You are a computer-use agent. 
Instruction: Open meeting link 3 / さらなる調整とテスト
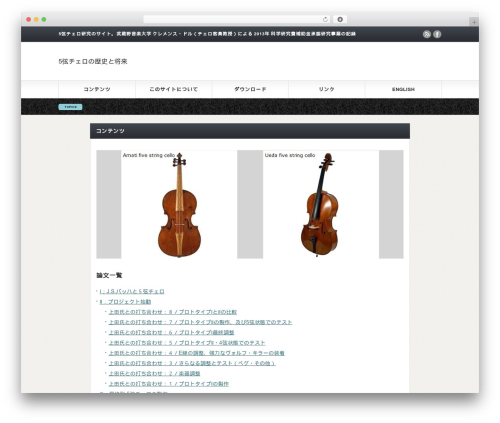192,363
